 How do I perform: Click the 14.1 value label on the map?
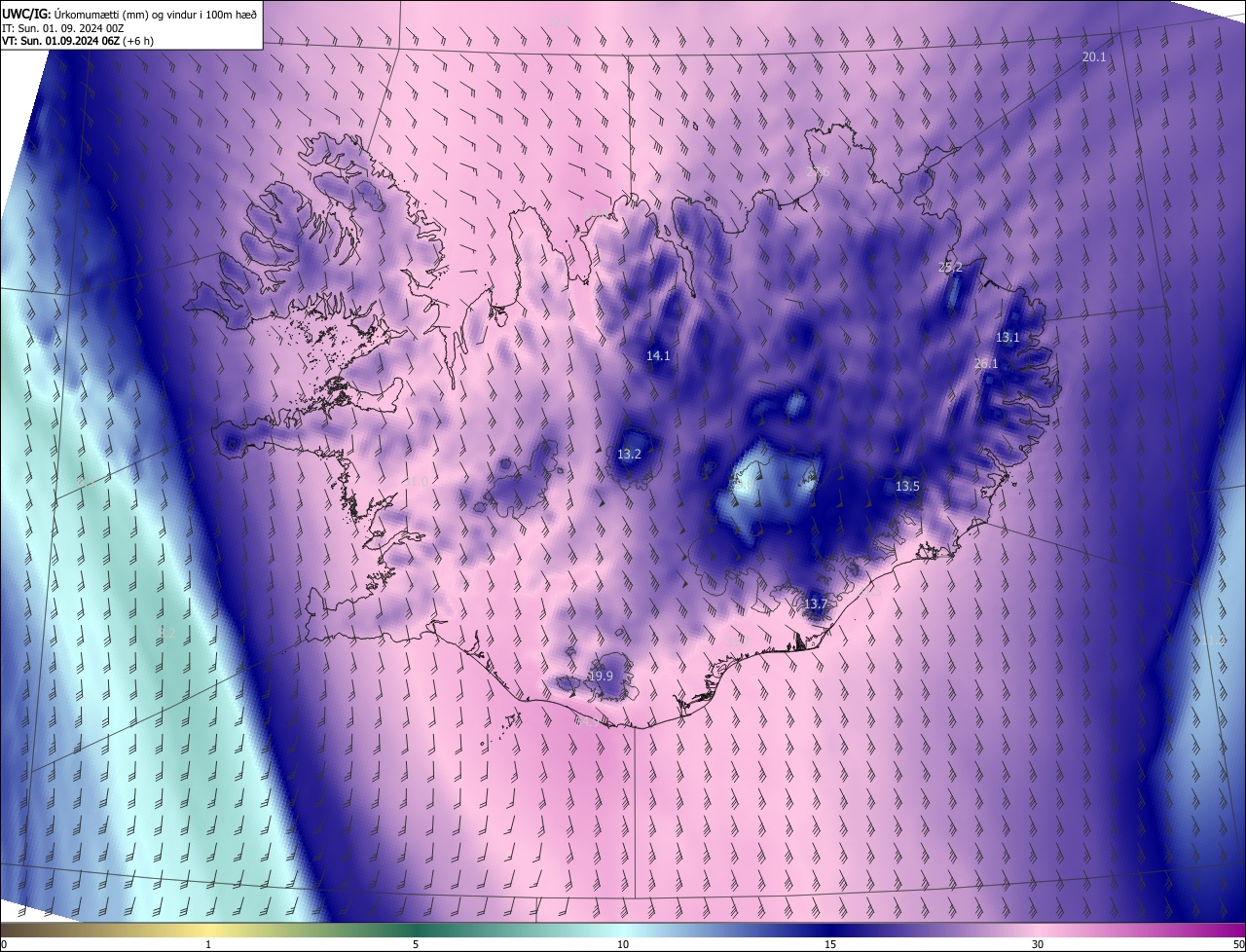(658, 356)
